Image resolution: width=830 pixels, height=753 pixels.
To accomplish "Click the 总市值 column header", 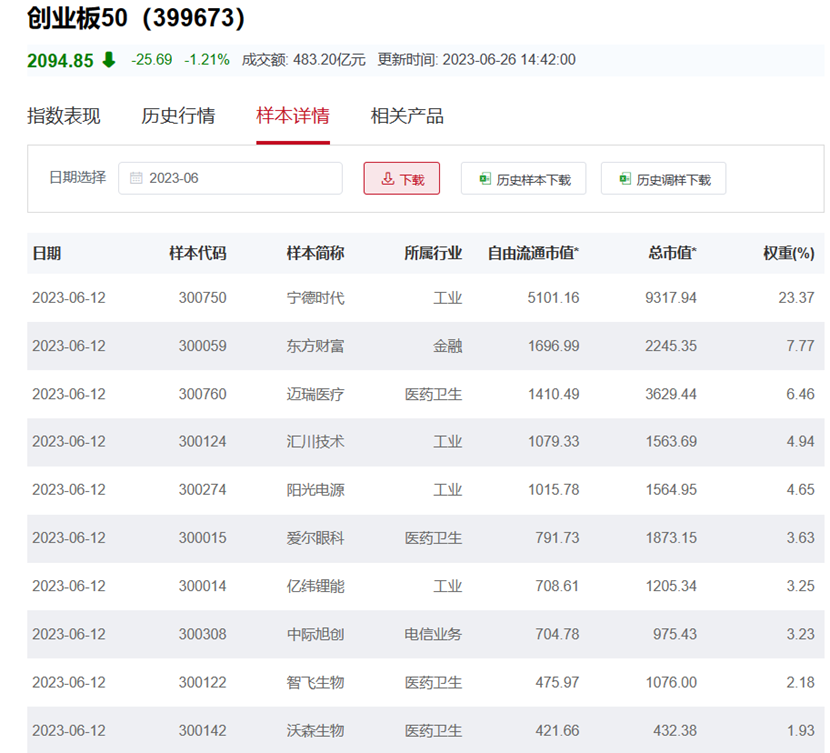I will pos(672,253).
